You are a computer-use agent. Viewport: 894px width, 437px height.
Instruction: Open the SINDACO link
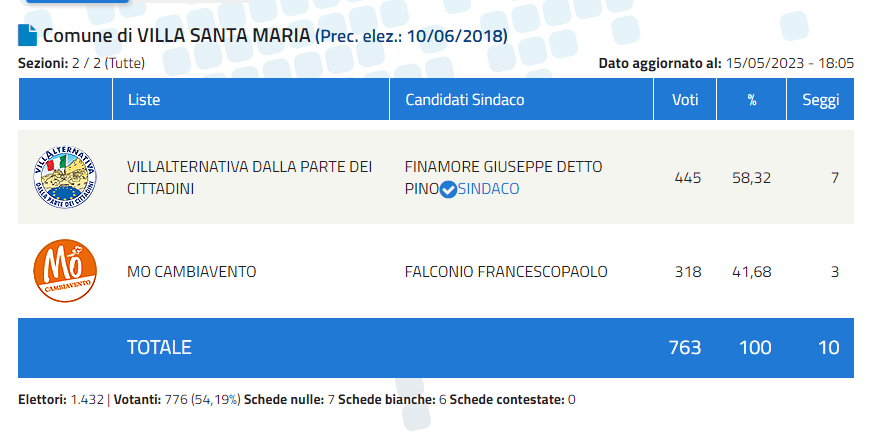click(489, 189)
